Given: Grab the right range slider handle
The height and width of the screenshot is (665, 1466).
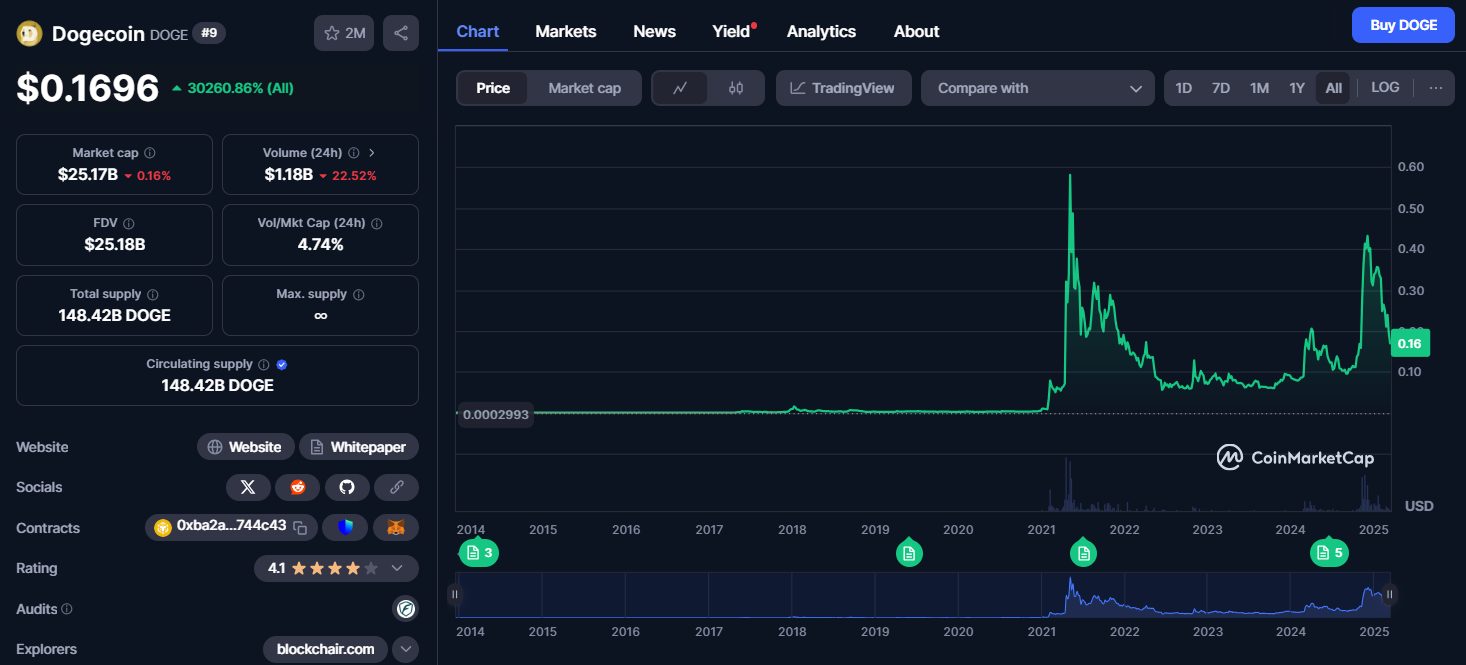Looking at the screenshot, I should tap(1389, 595).
